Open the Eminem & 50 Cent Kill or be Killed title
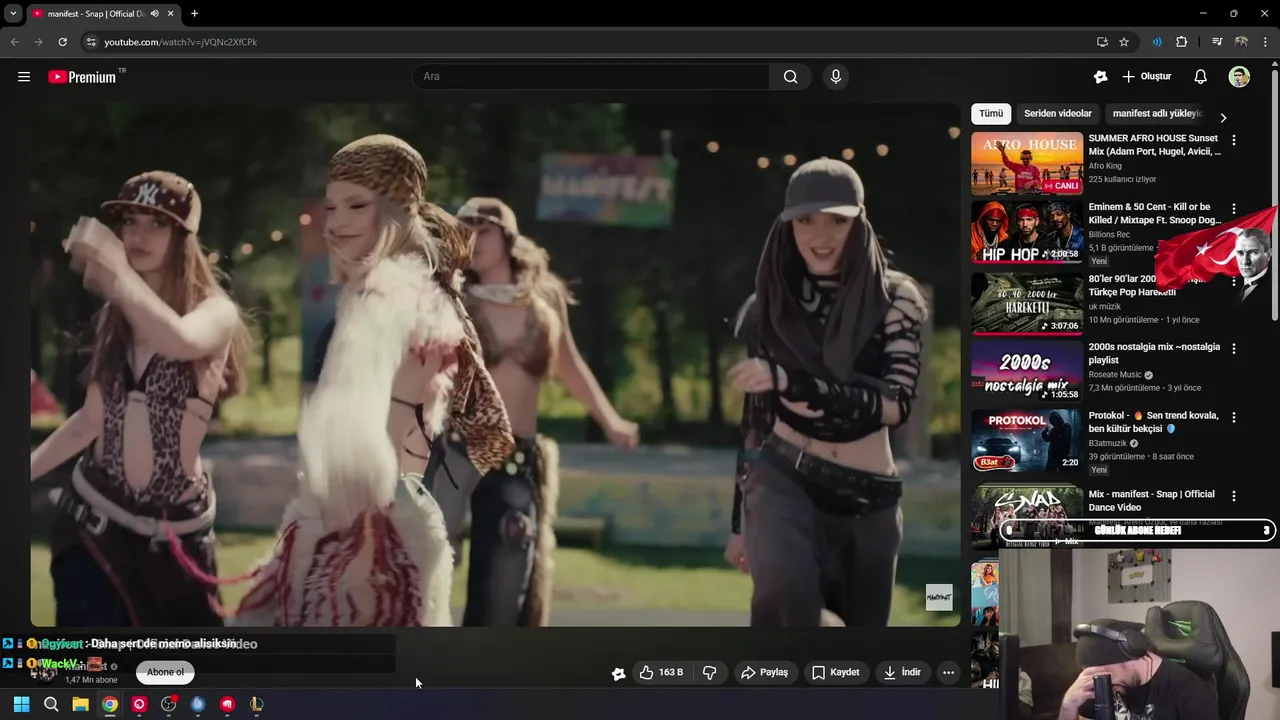Image resolution: width=1280 pixels, height=720 pixels. 1155,214
